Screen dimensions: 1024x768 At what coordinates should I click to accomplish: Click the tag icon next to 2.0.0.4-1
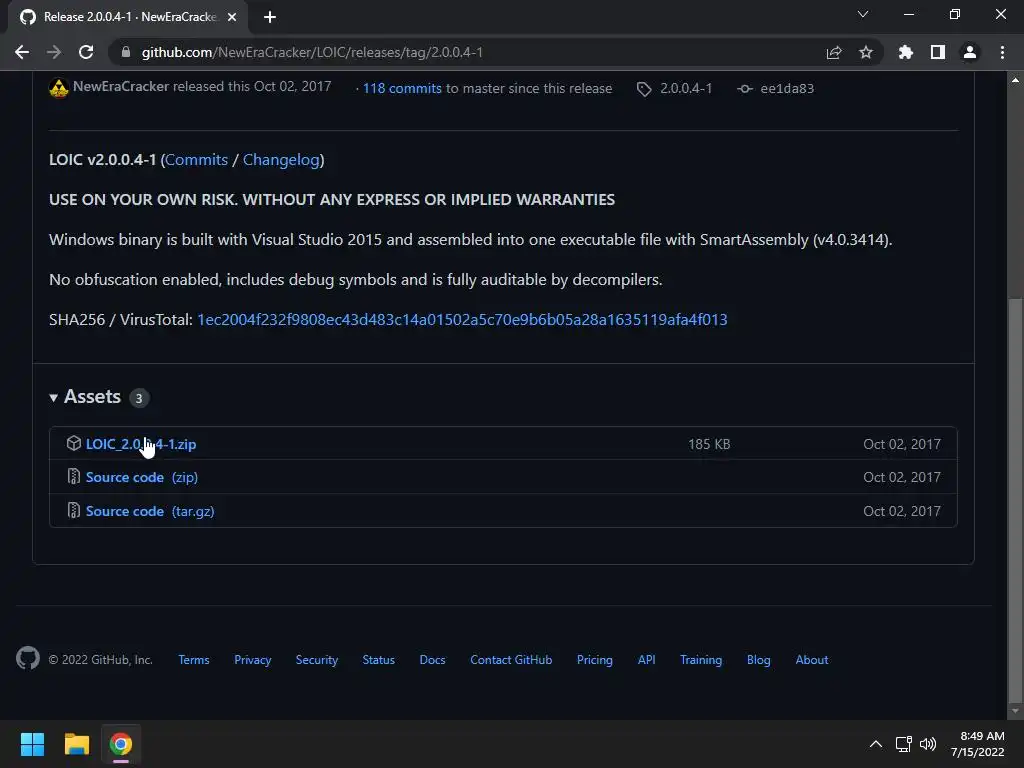[x=644, y=89]
